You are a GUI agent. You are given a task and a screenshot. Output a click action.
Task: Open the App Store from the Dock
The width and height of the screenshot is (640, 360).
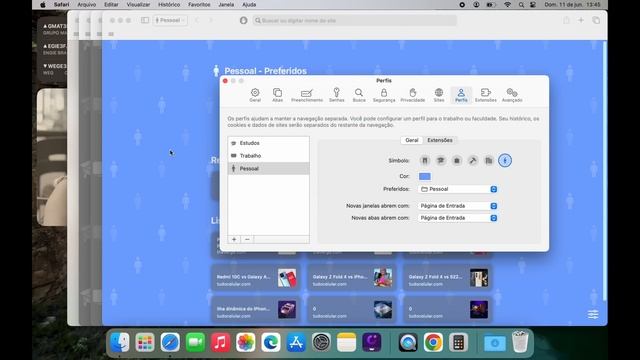click(x=296, y=342)
